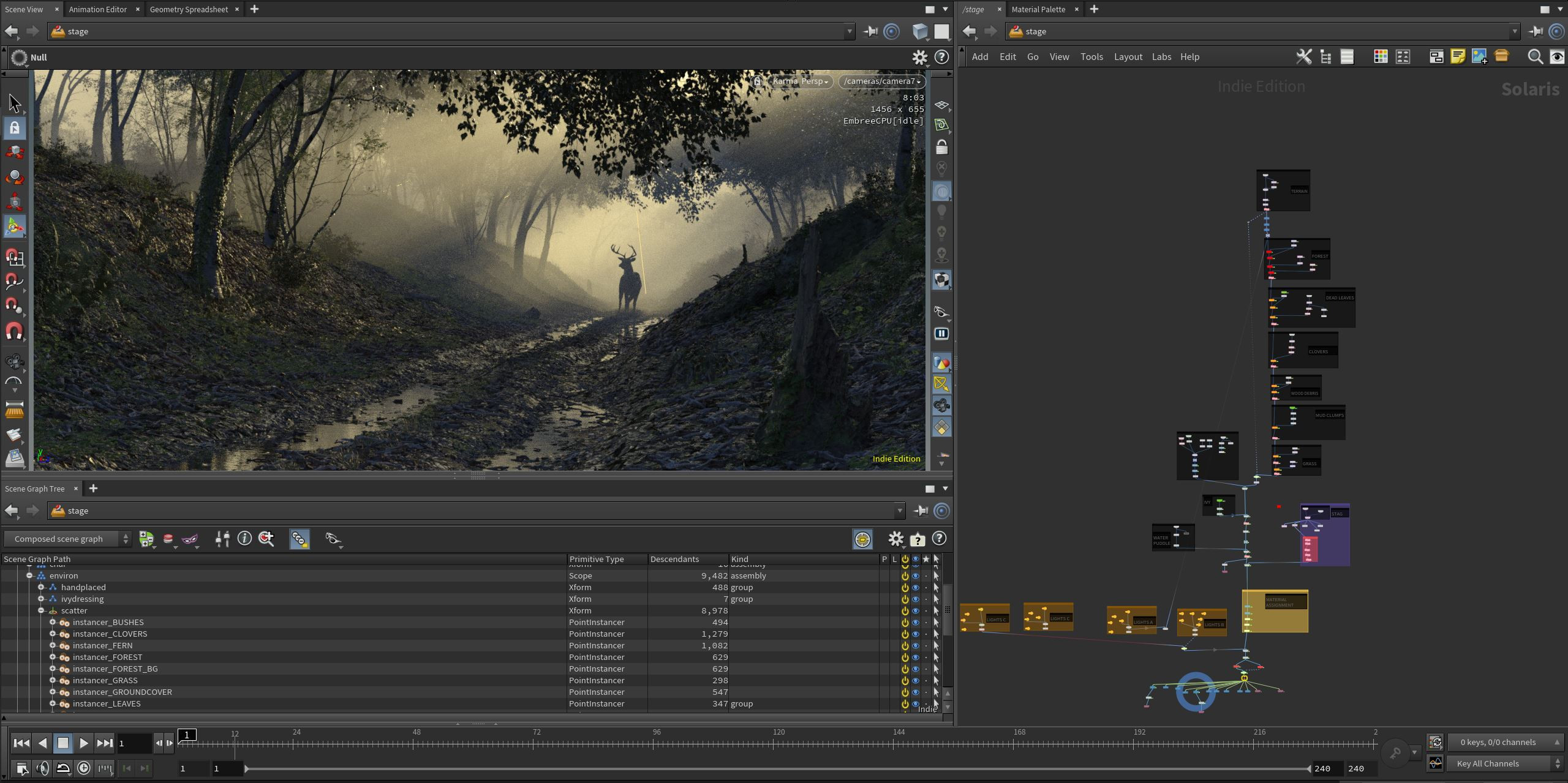Choose the Rotate tool in left toolbar

15,177
